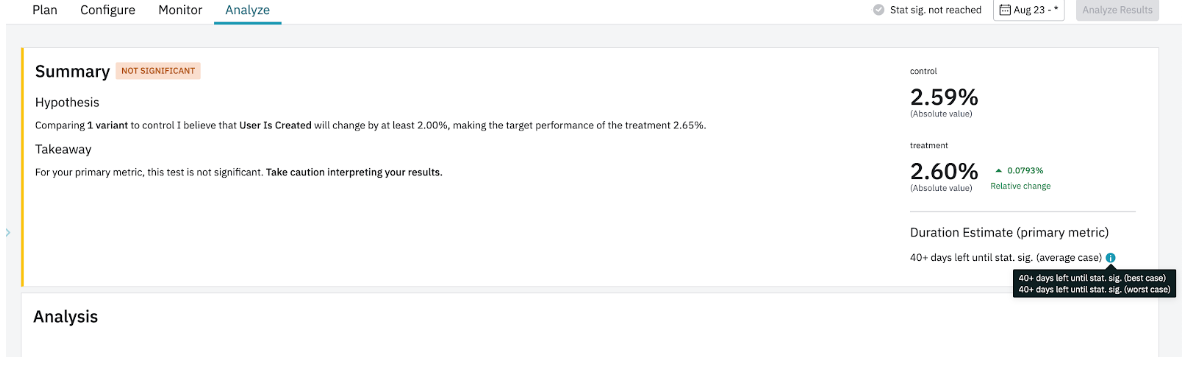This screenshot has height=370, width=1182.
Task: Click the NOT SIGNIFICANT badge
Action: pos(158,71)
